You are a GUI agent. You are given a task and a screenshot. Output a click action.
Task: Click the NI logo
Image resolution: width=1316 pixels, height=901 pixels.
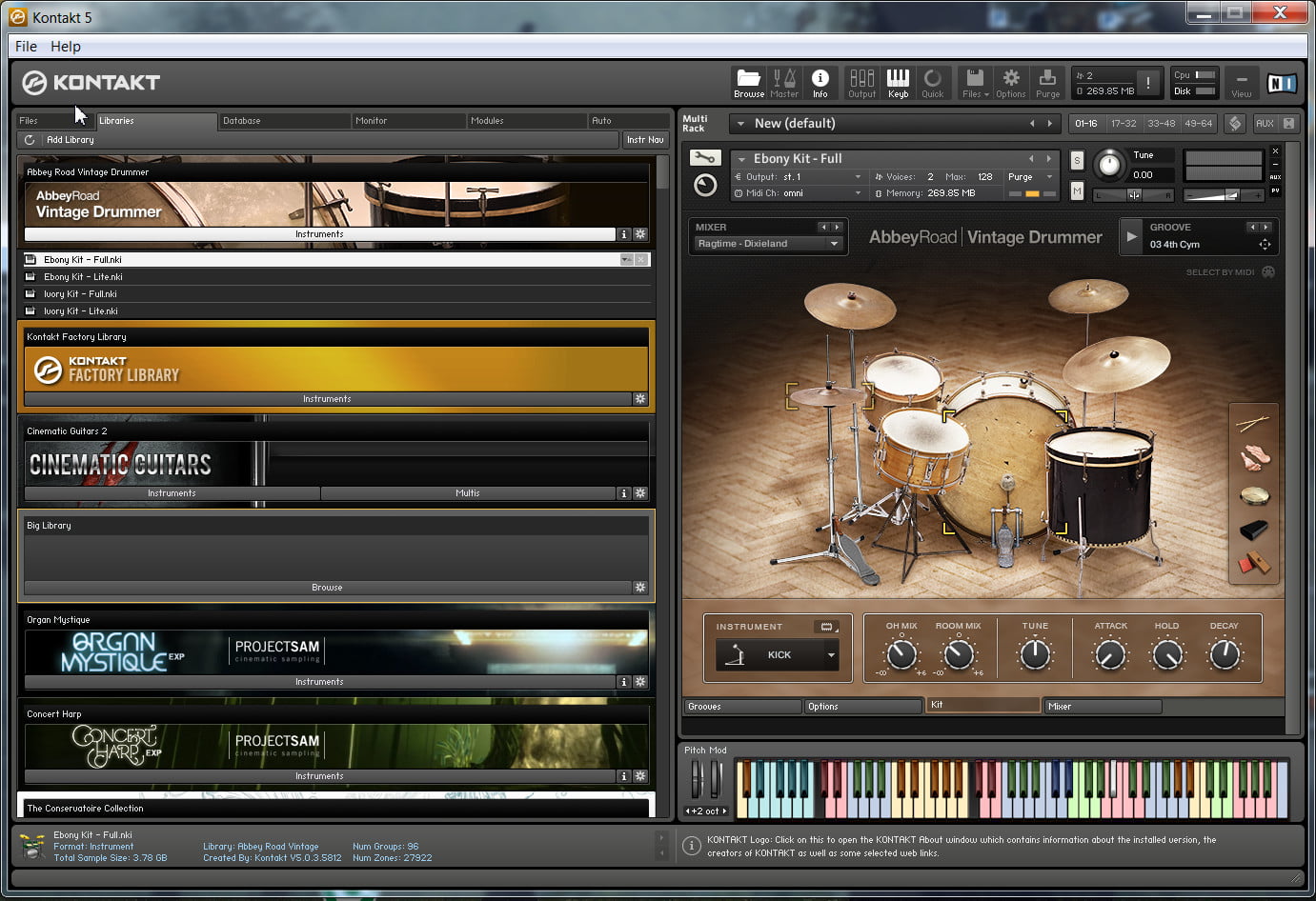point(1282,84)
